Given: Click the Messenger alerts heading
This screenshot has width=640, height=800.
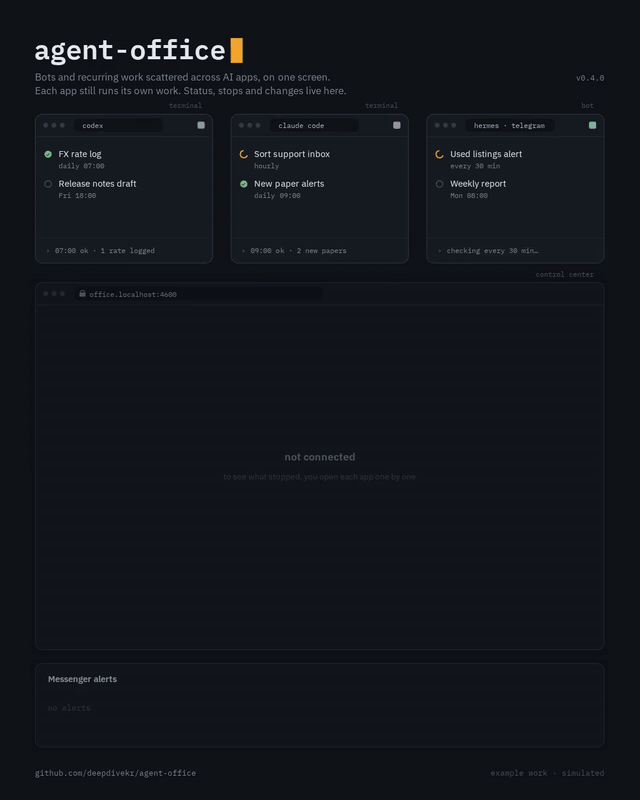Looking at the screenshot, I should tap(82, 679).
